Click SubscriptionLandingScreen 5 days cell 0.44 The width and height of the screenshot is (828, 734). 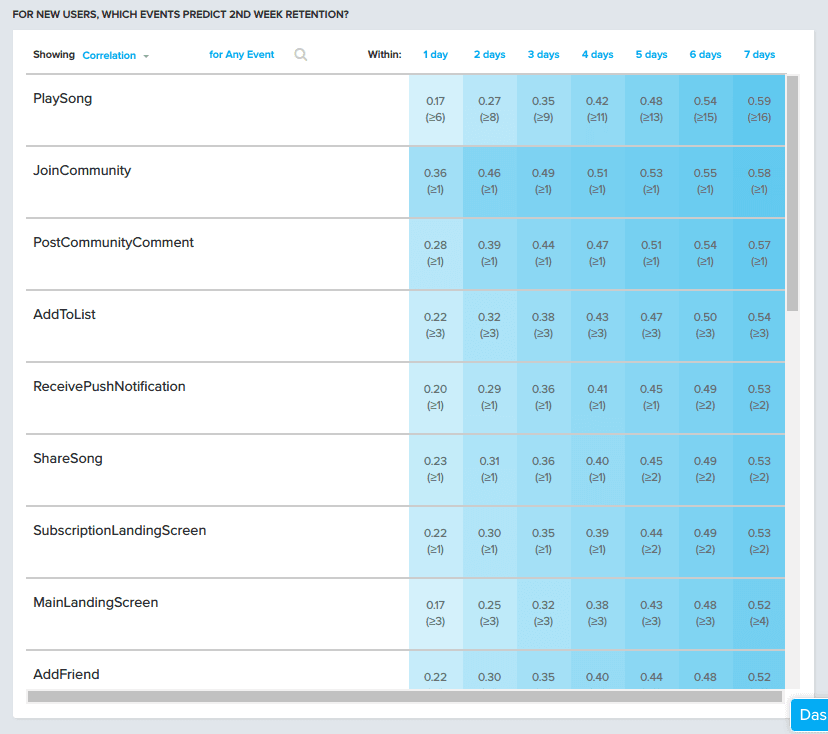(x=651, y=541)
